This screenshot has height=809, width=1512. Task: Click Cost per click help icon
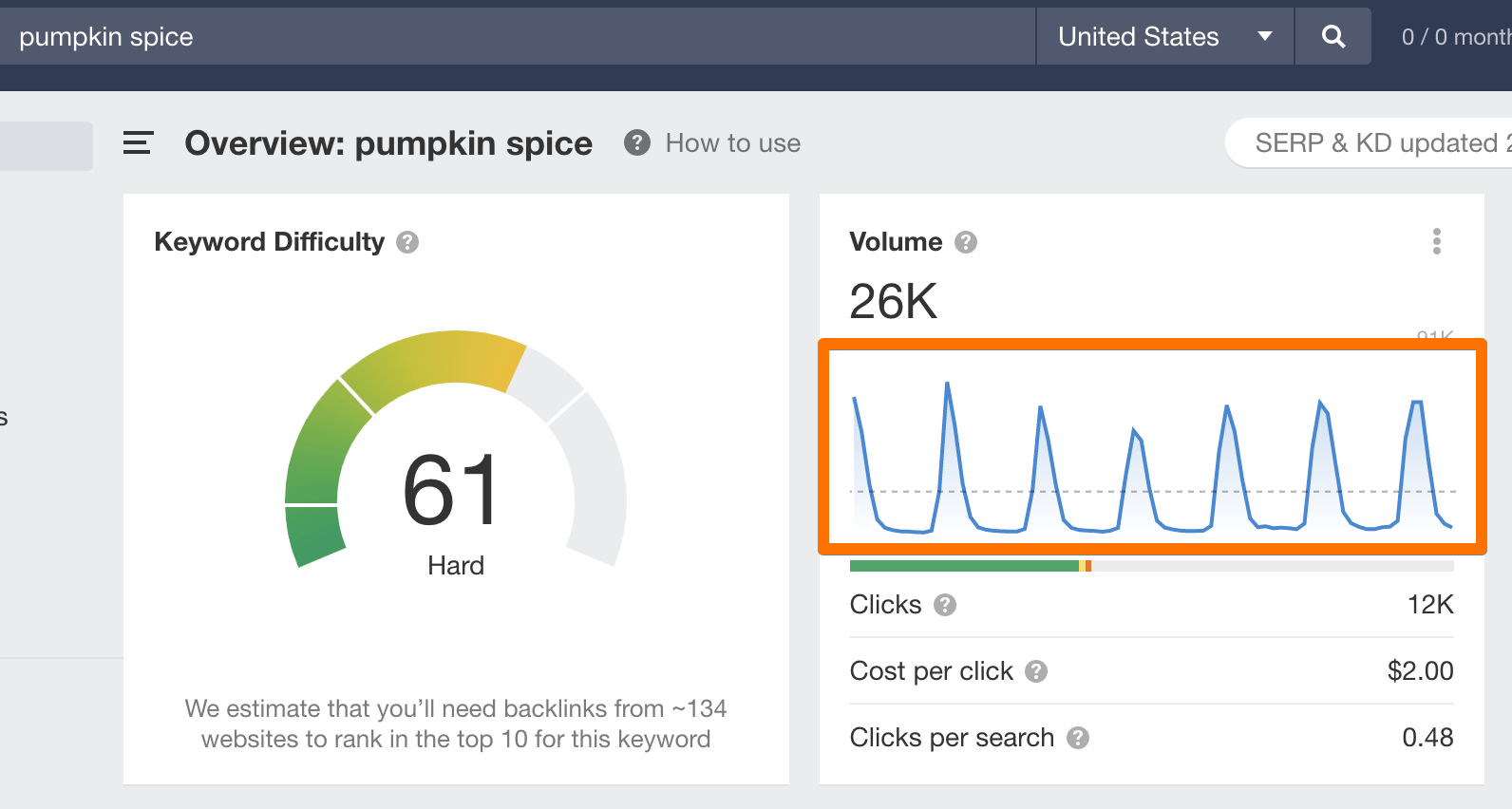[1036, 671]
